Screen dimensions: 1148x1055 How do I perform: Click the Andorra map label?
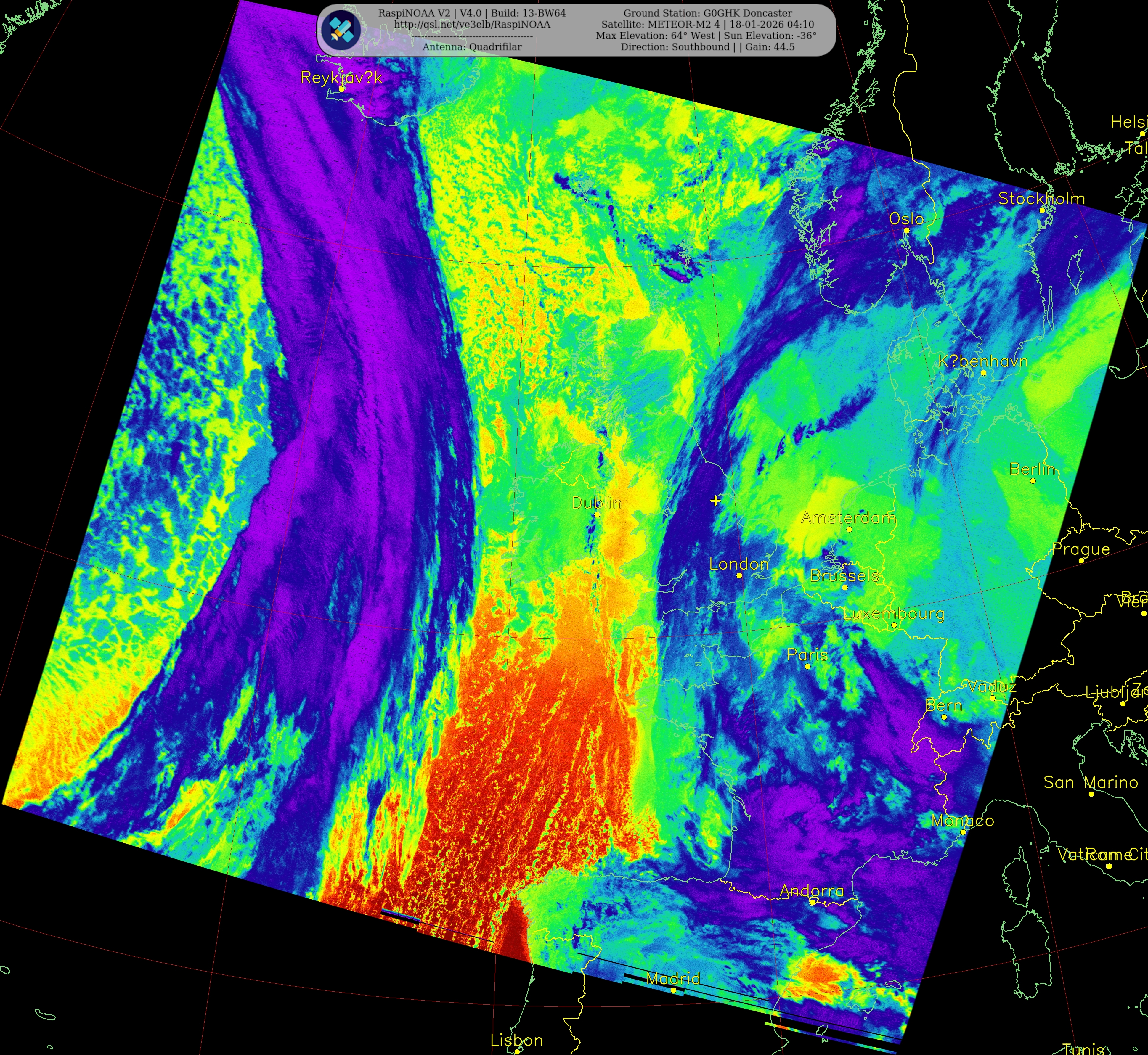[811, 891]
